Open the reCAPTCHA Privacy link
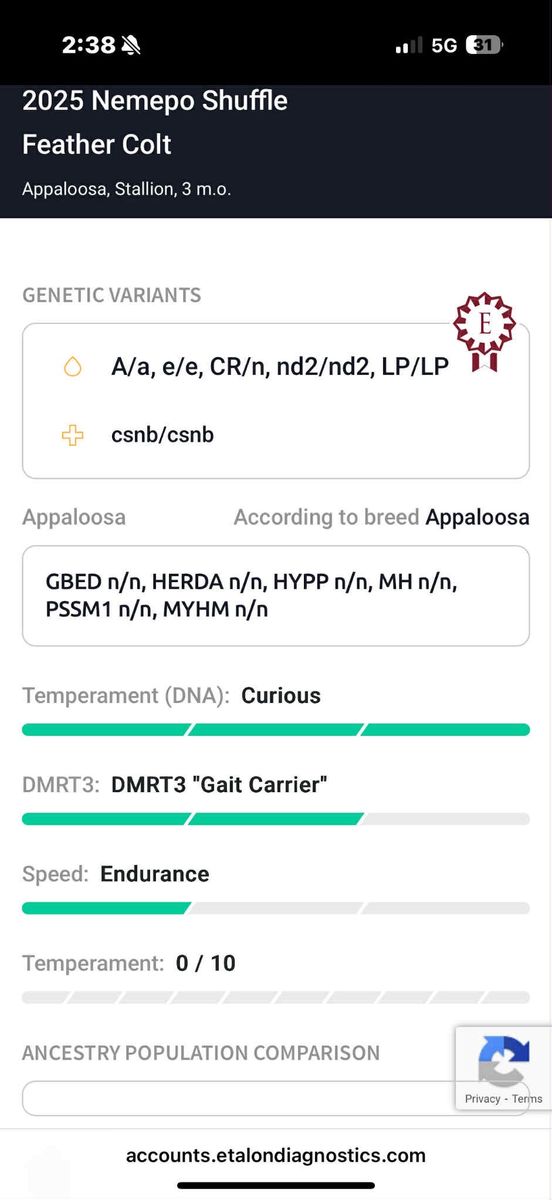Viewport: 552px width, 1200px height. pyautogui.click(x=482, y=1098)
